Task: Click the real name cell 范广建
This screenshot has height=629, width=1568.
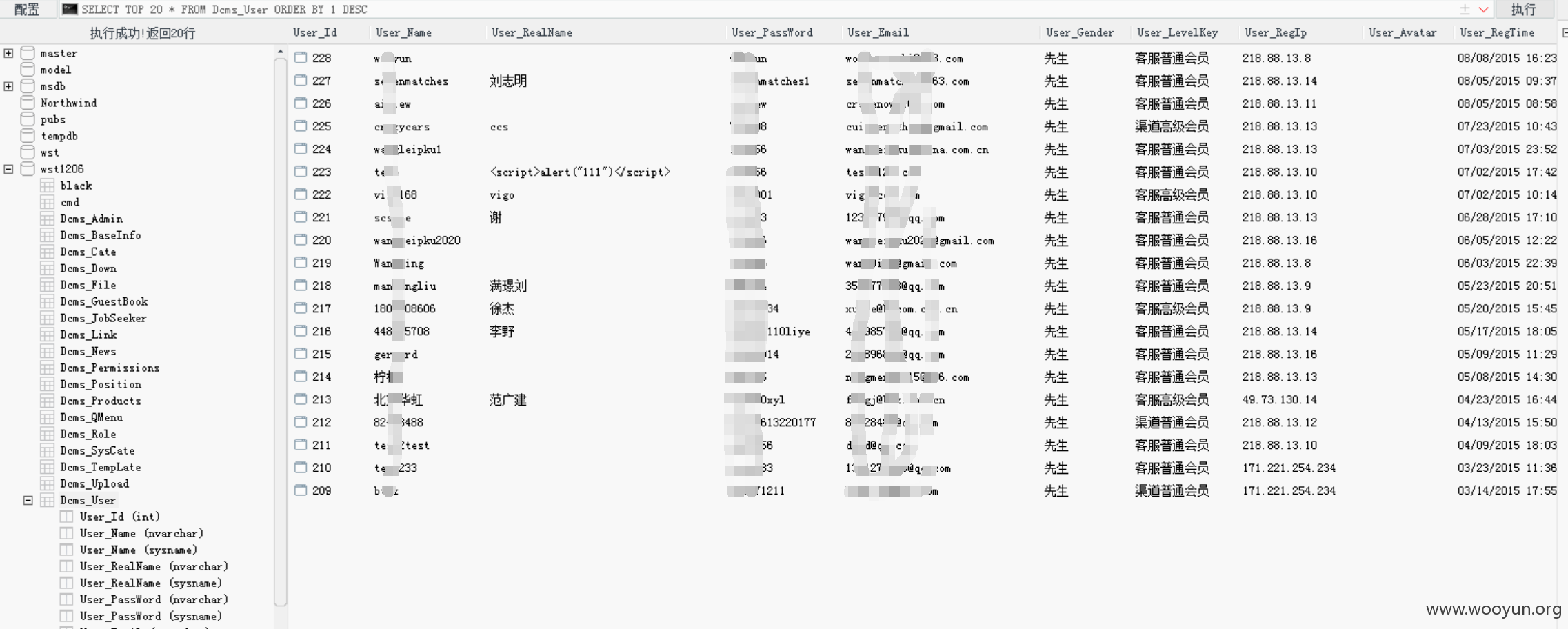Action: pyautogui.click(x=508, y=399)
